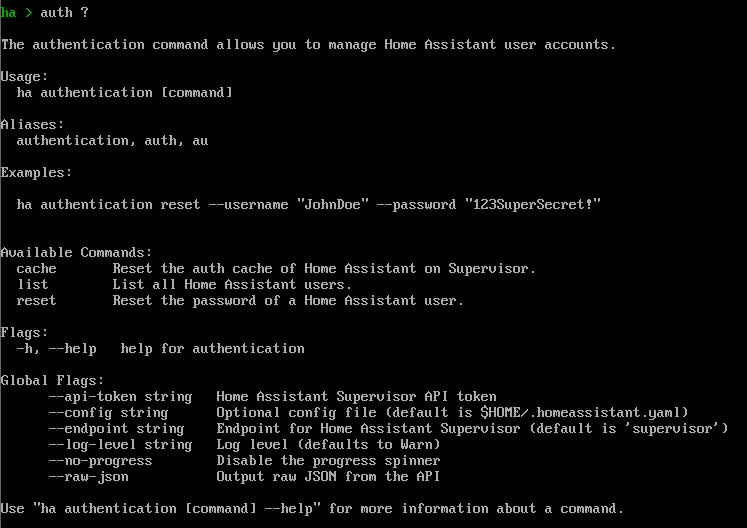This screenshot has height=528, width=747.
Task: Select the 'reset' command in Available Commands
Action: pyautogui.click(x=36, y=301)
